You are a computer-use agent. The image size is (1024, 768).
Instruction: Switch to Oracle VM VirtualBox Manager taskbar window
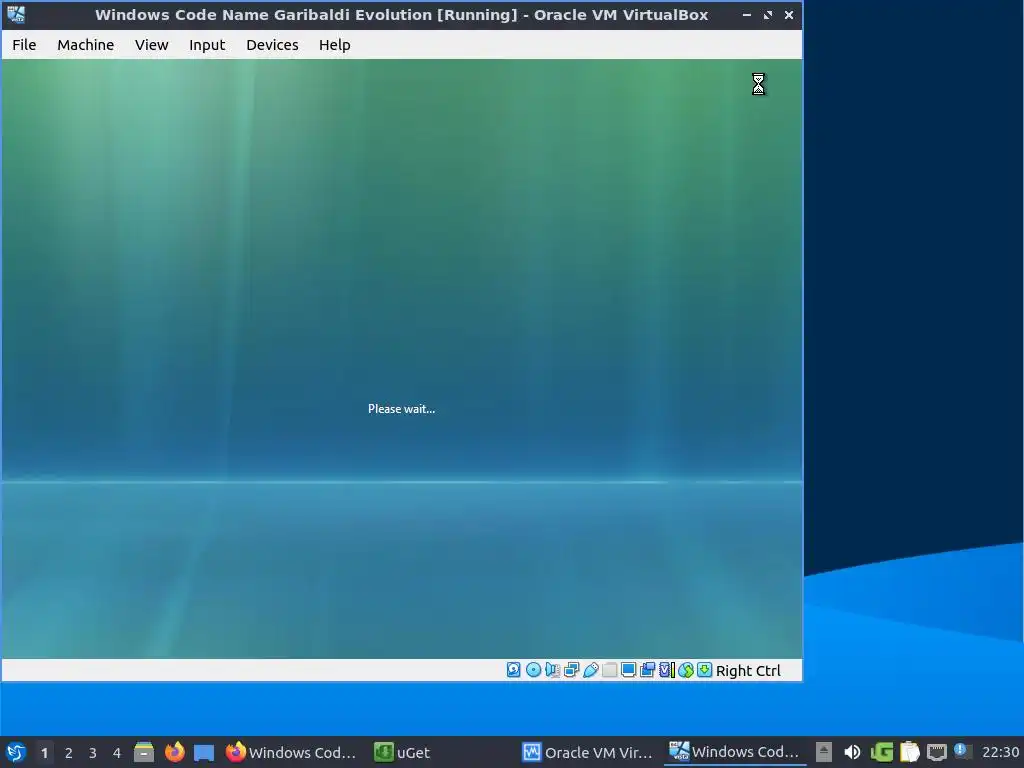click(x=588, y=752)
